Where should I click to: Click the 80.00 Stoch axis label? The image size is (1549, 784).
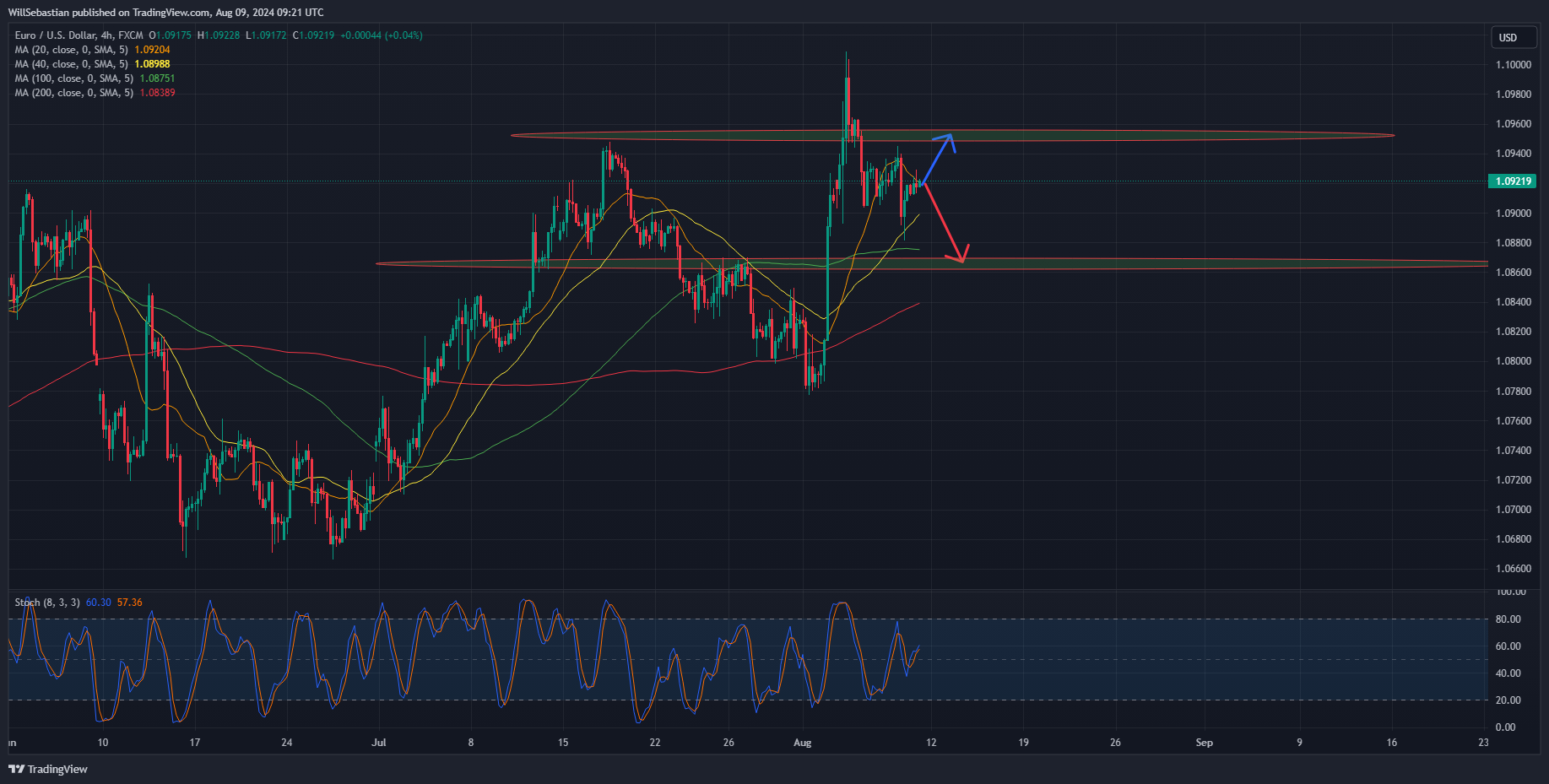1508,619
